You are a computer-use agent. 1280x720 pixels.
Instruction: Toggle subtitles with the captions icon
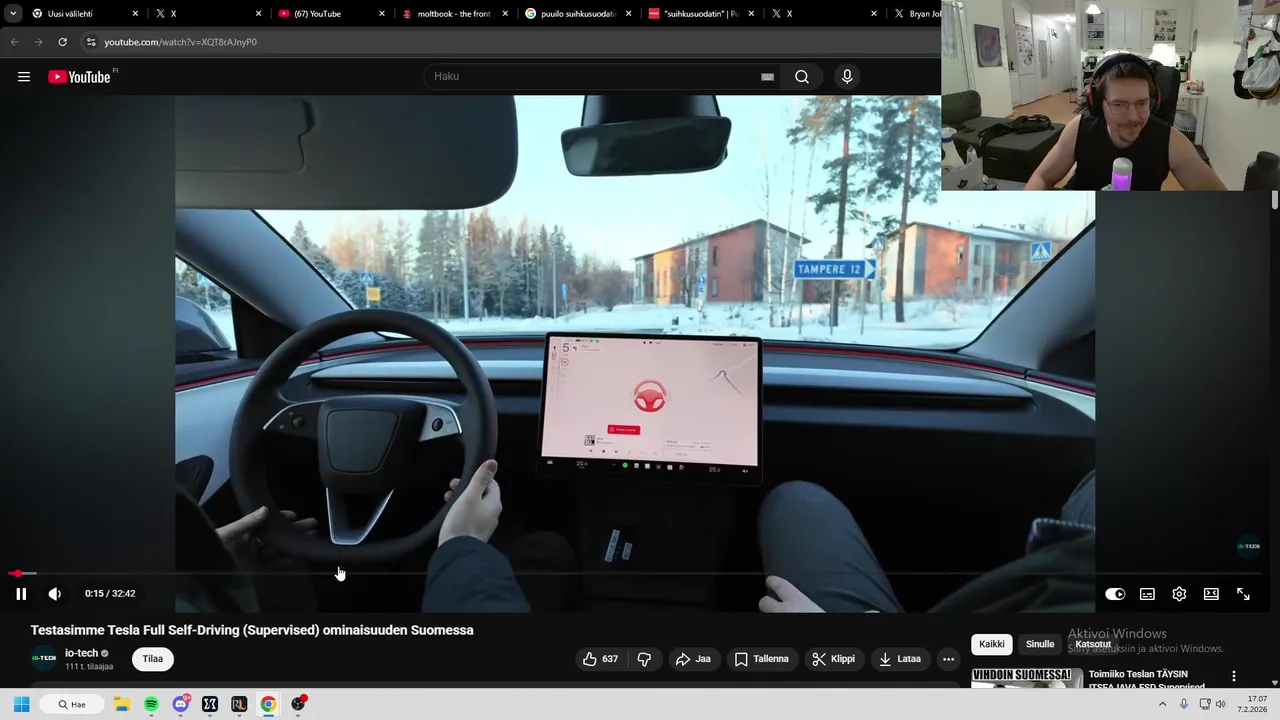coord(1147,594)
